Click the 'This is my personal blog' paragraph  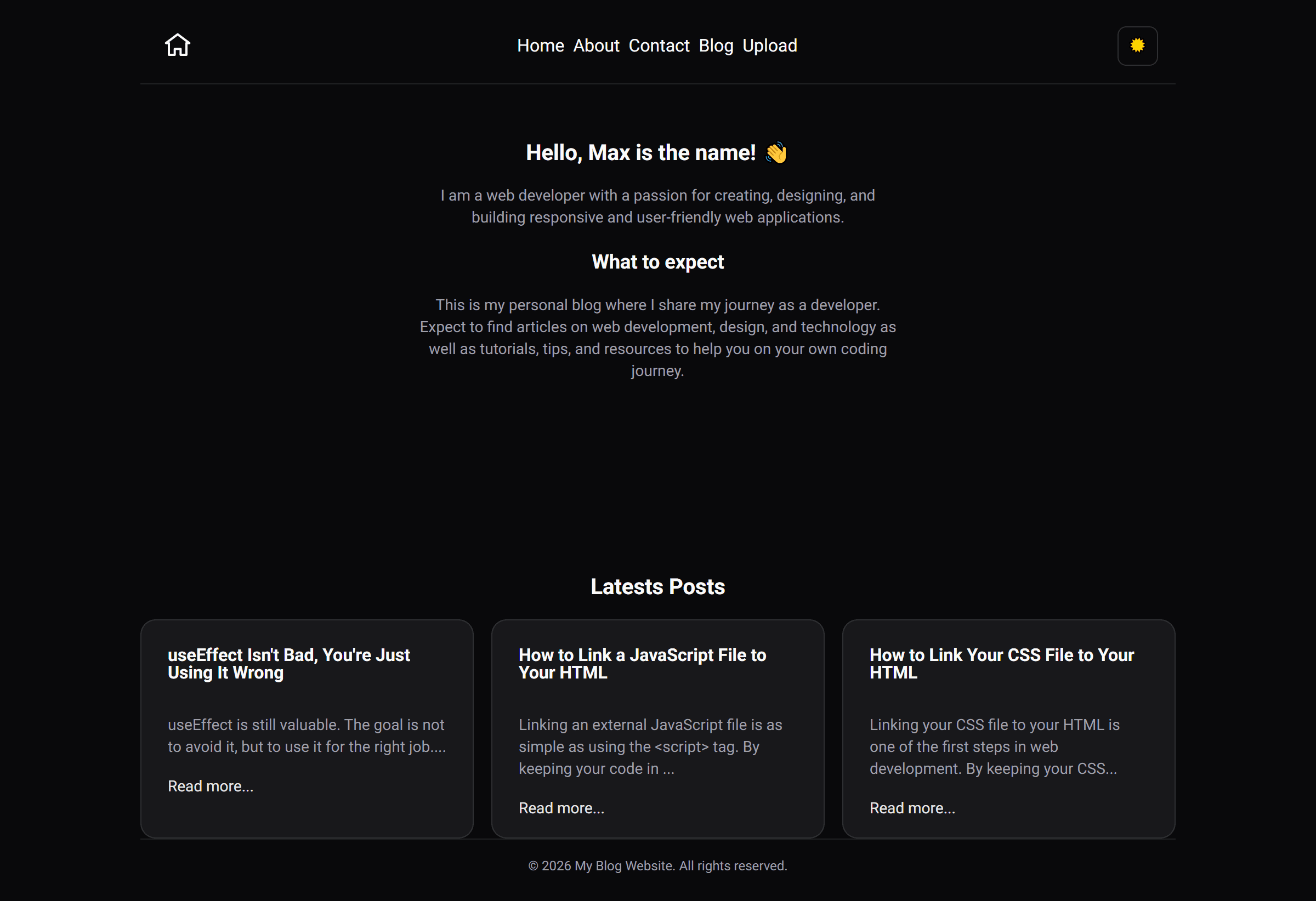pos(657,338)
